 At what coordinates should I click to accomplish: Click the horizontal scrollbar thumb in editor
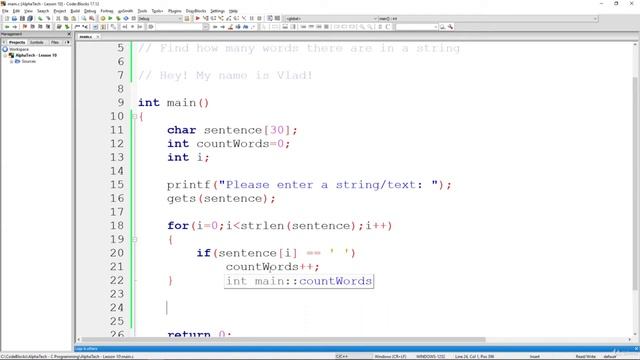[283, 340]
